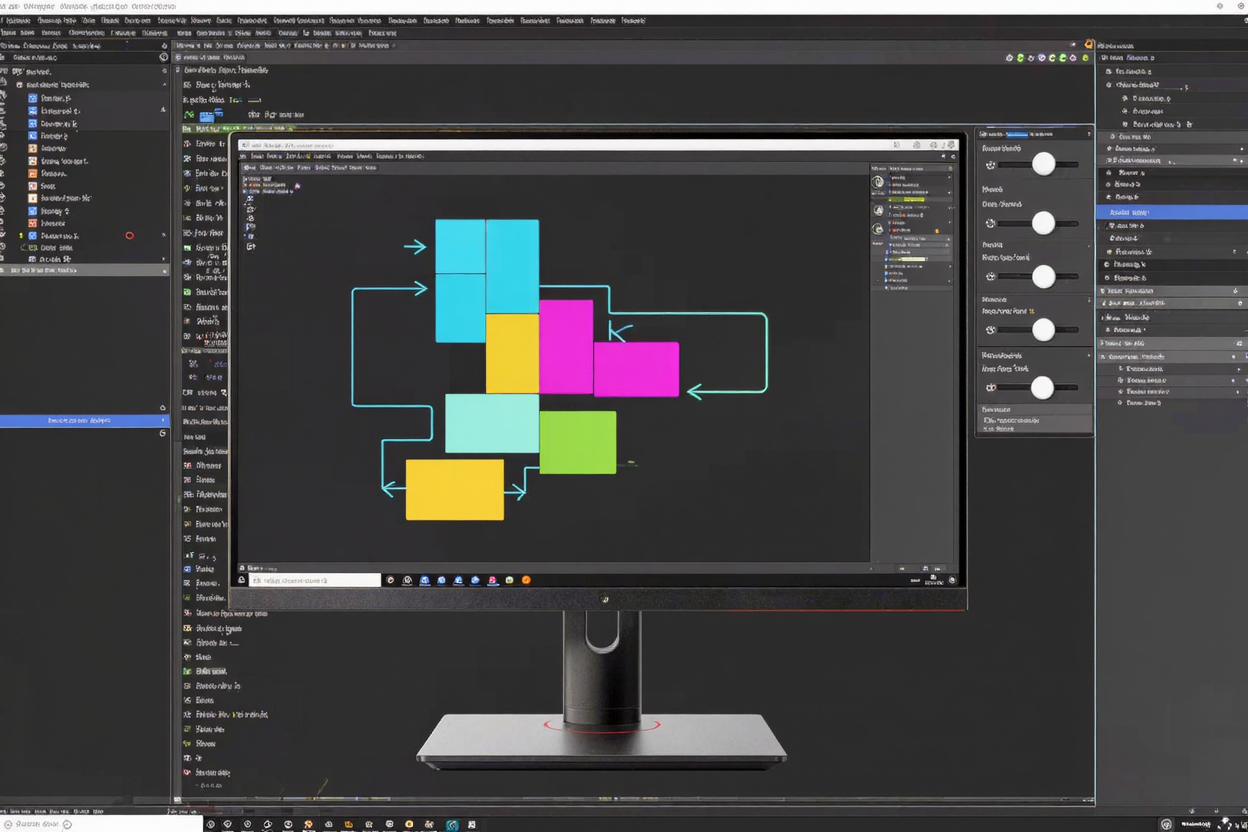1248x832 pixels.
Task: Click the circle icon at the left panel header's right
Action: click(x=164, y=57)
